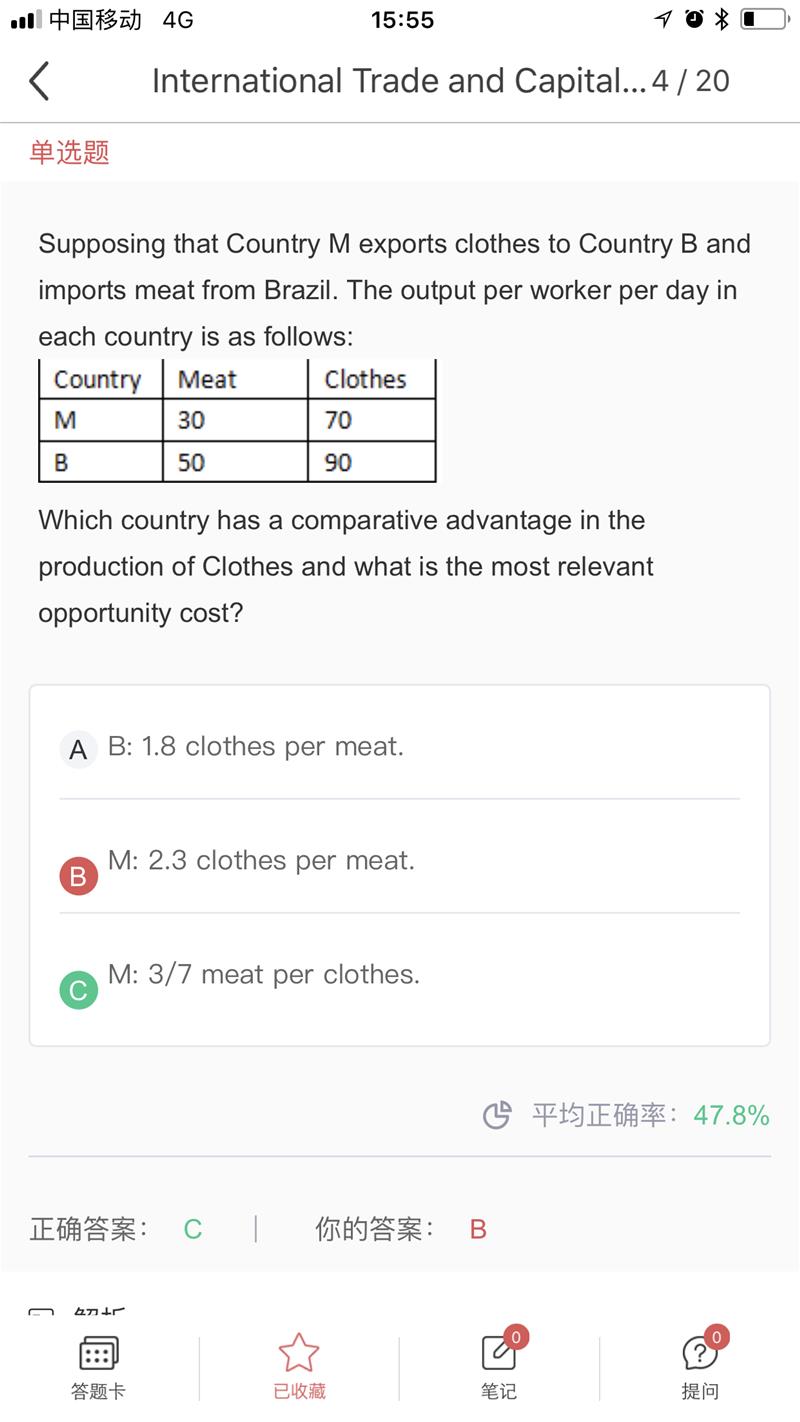Select answer option A circle
The image size is (800, 1422).
coord(78,749)
